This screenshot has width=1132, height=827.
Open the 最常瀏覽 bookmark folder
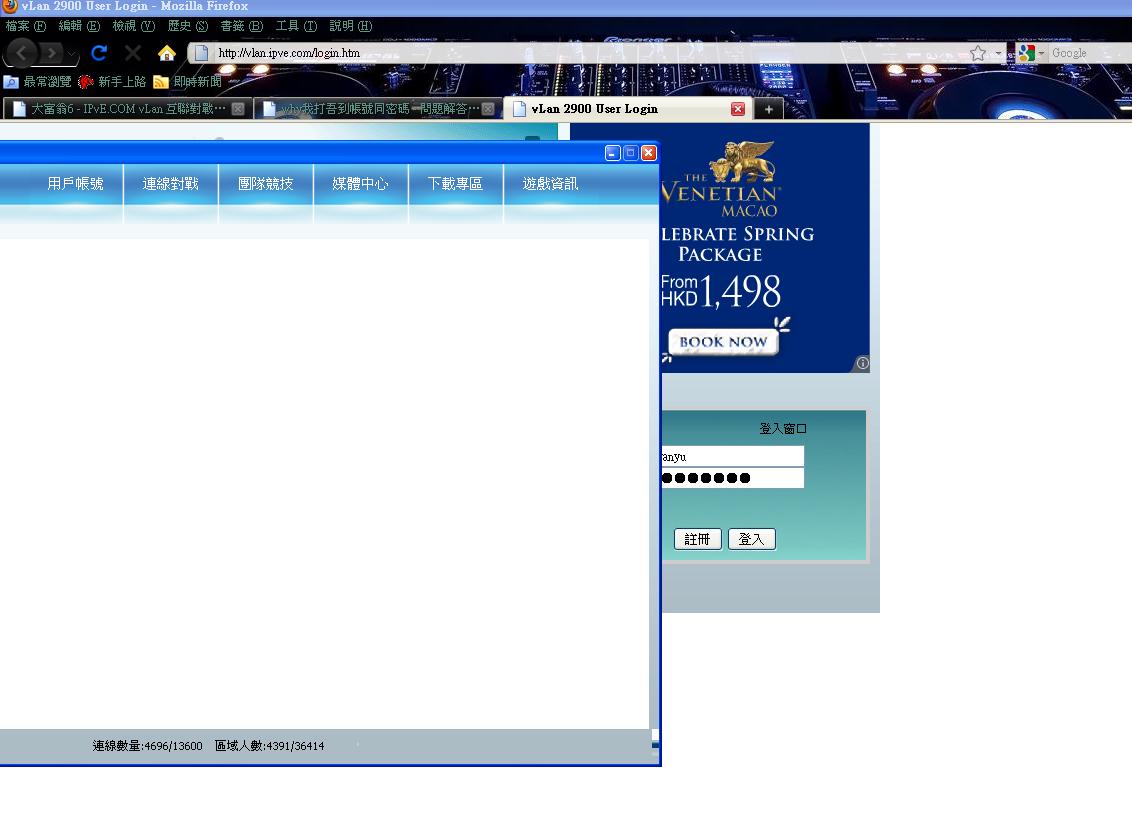click(x=38, y=82)
